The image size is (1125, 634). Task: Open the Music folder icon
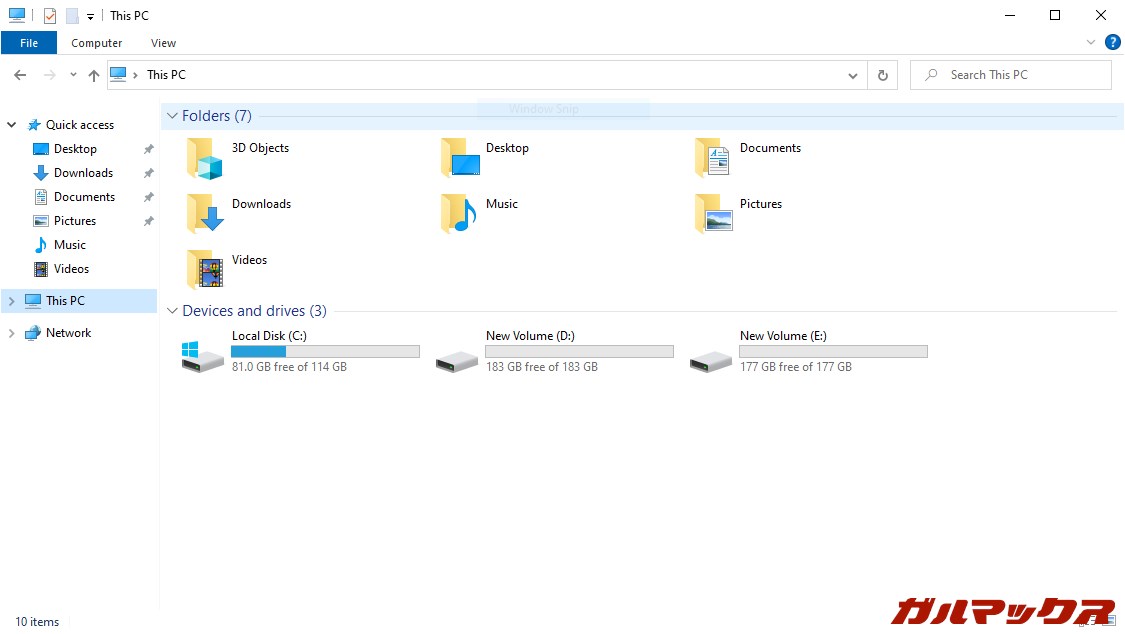(458, 214)
